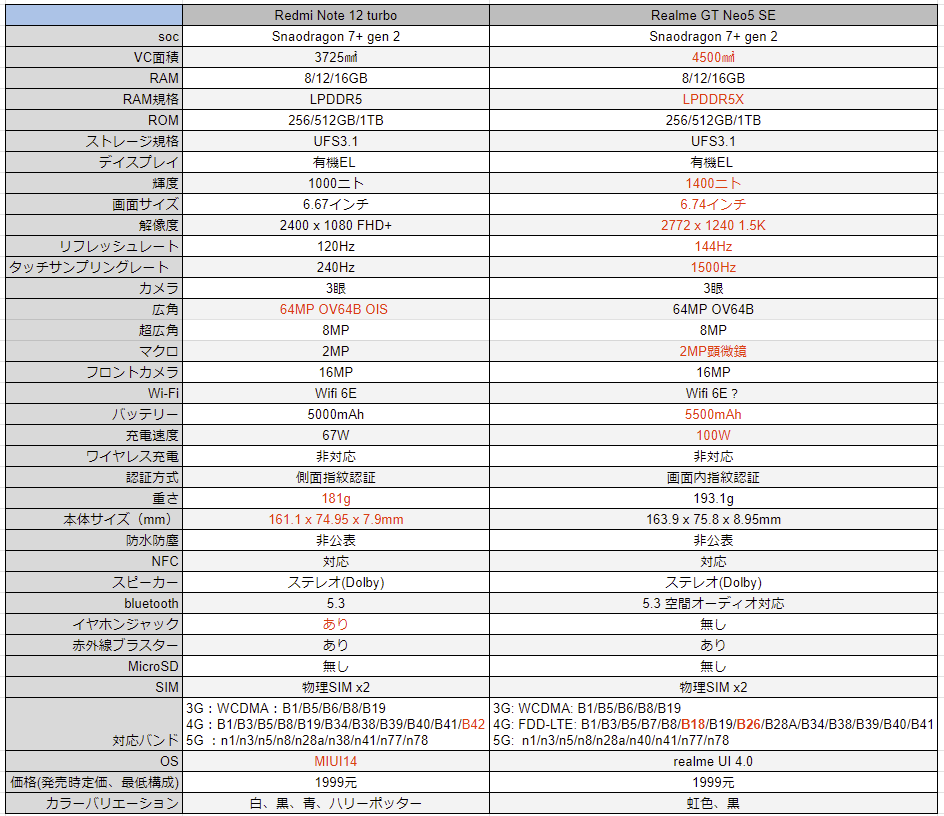Click the 'ストレージ規格' row label
Image resolution: width=944 pixels, height=816 pixels.
point(94,141)
